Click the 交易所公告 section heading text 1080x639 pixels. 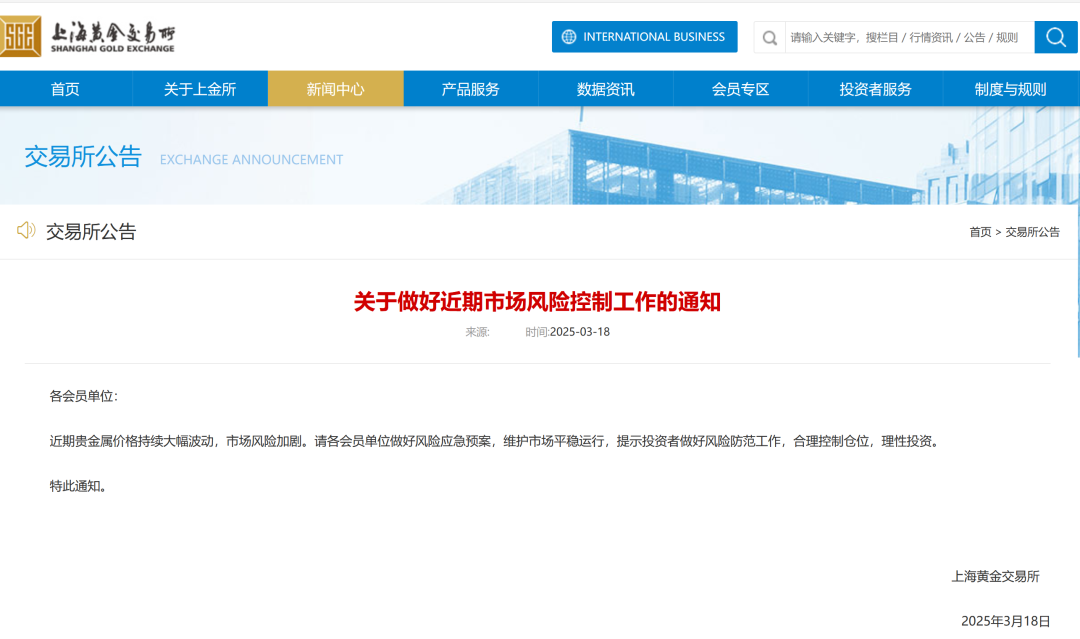coord(91,231)
